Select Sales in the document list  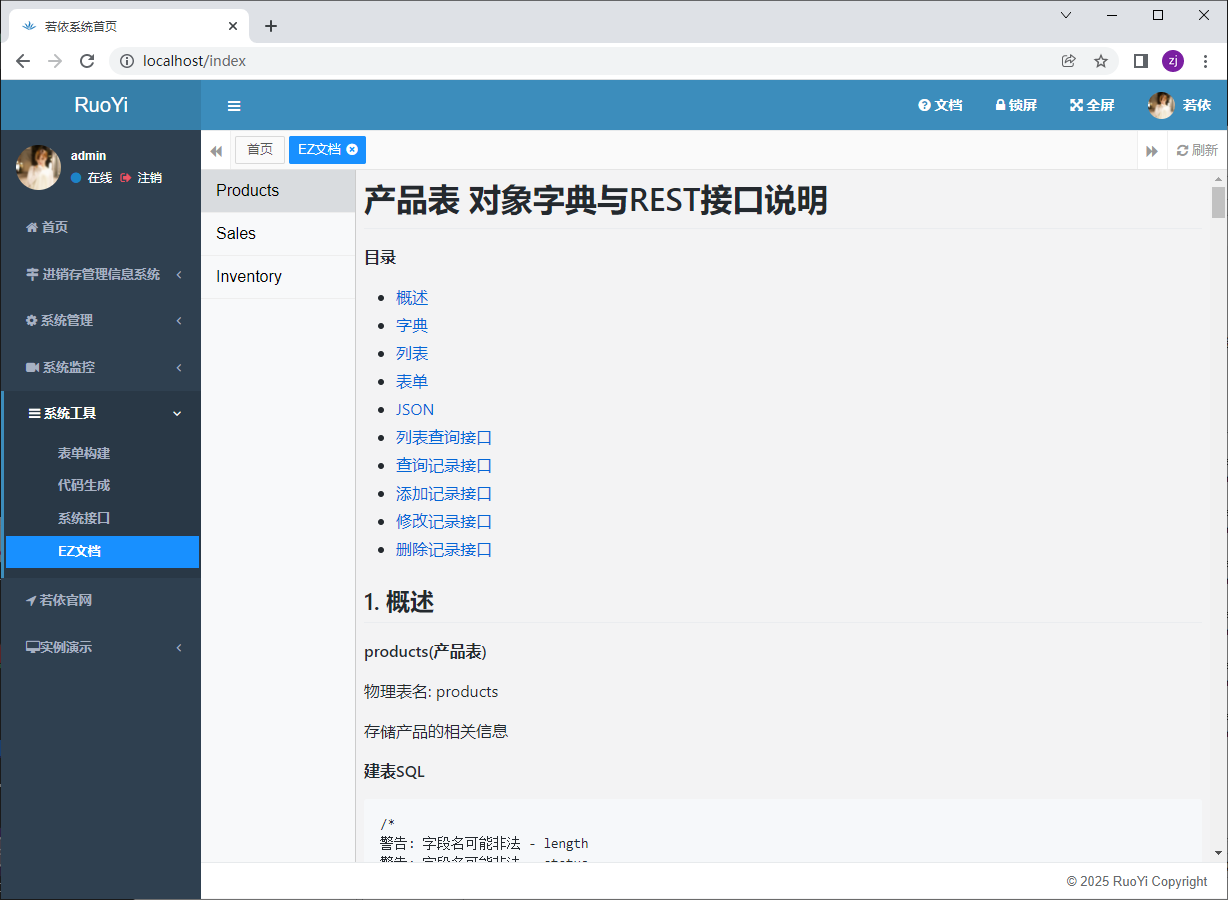coord(236,233)
